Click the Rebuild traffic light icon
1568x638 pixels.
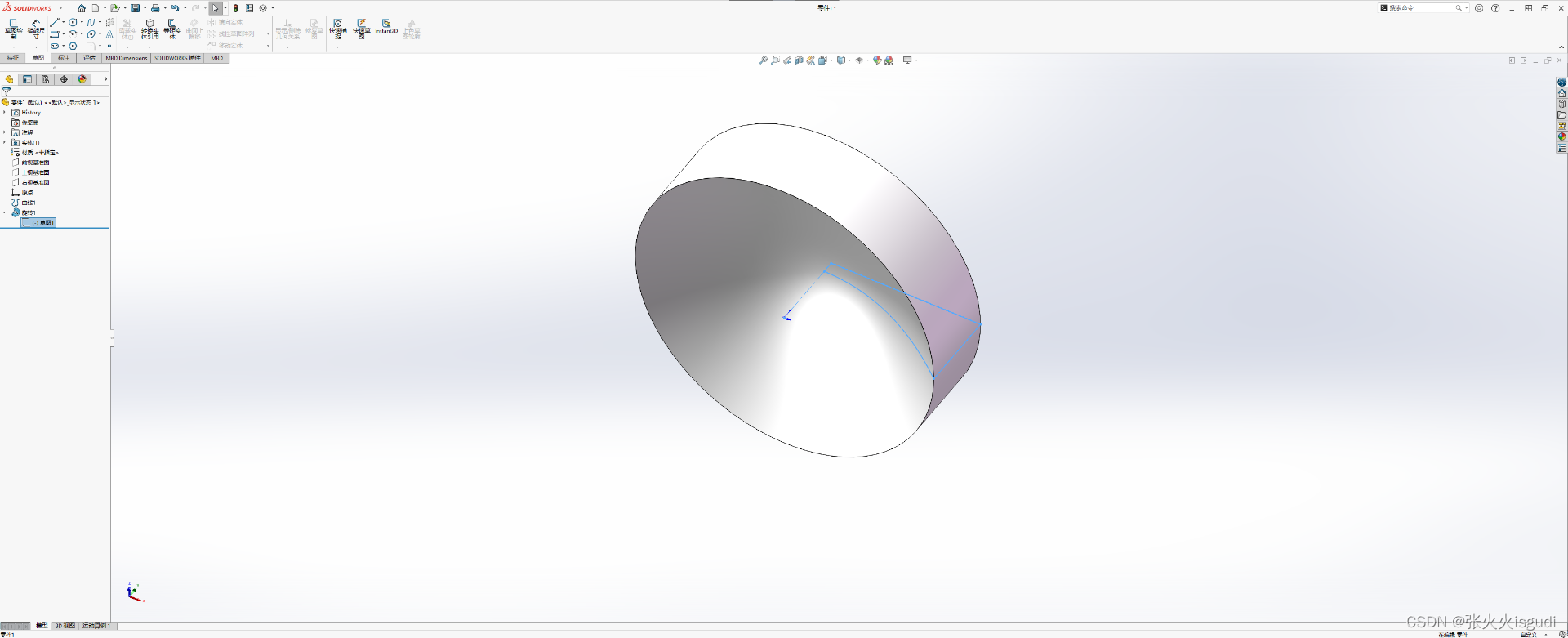coord(235,8)
